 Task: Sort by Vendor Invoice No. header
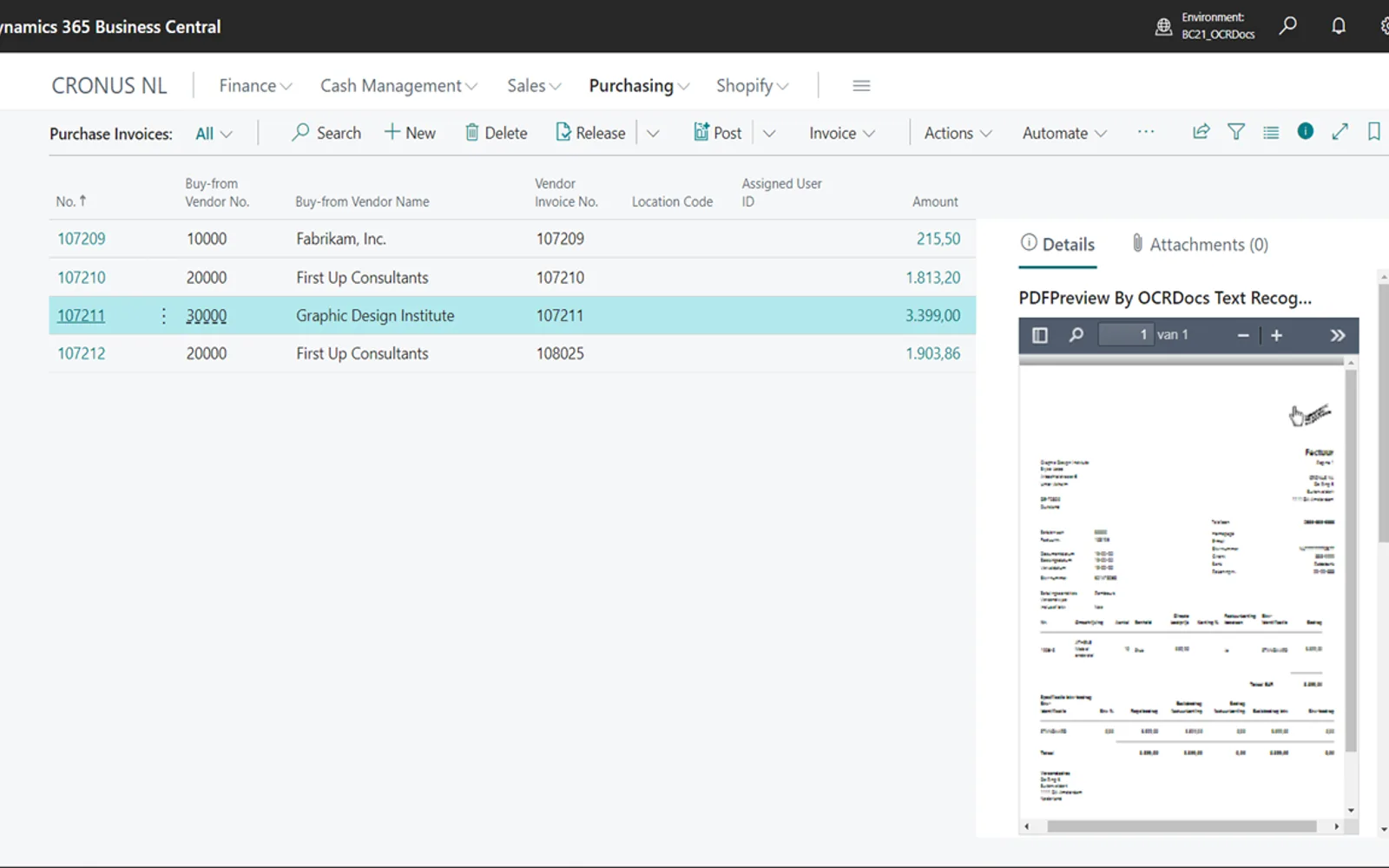pyautogui.click(x=566, y=193)
